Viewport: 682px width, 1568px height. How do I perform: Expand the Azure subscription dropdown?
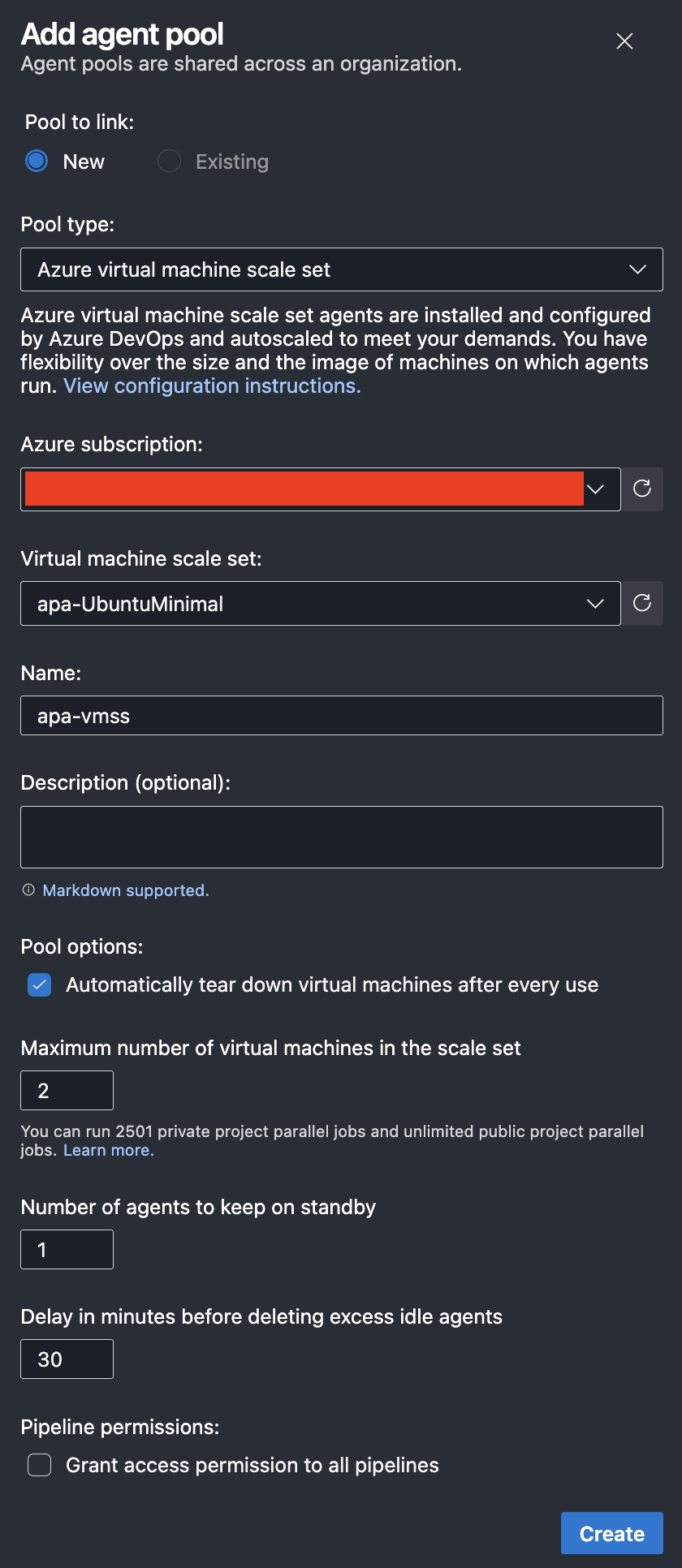(321, 489)
